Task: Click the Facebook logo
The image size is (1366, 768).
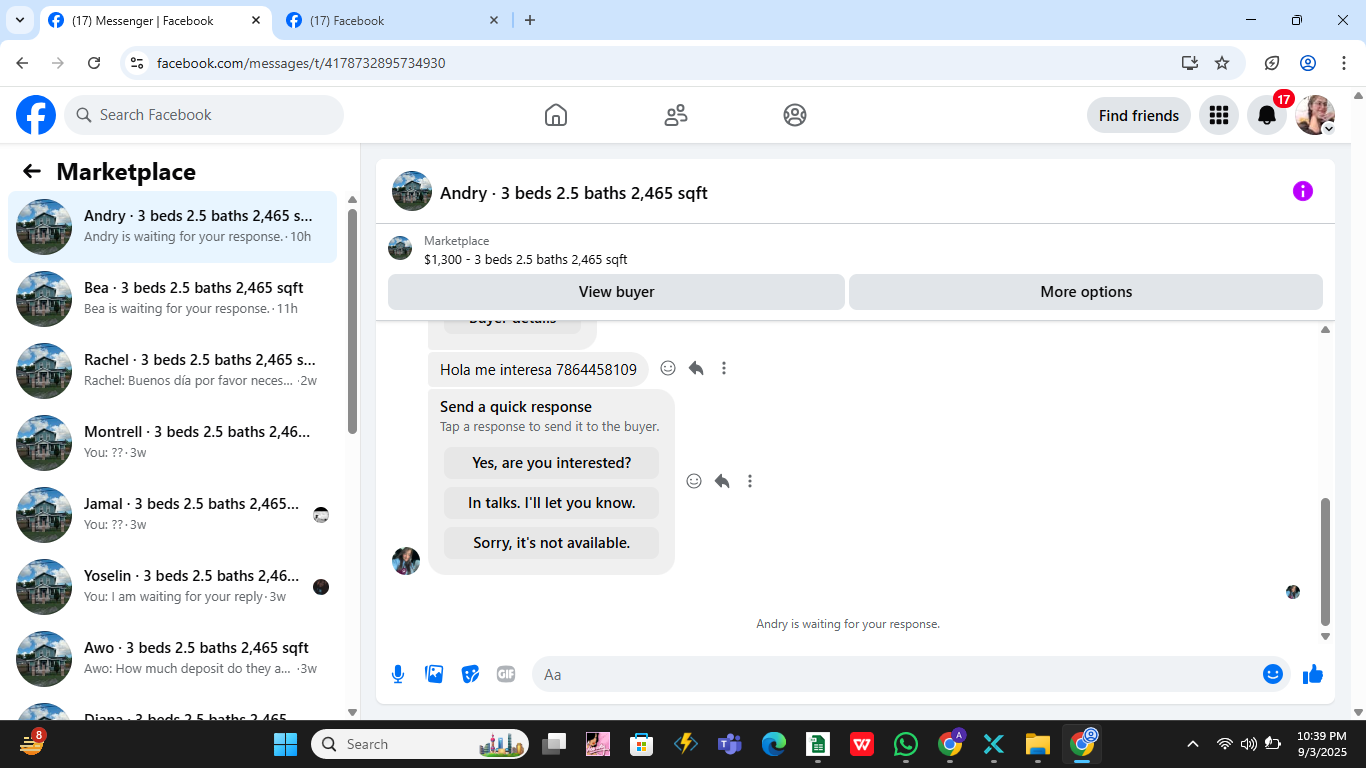Action: pyautogui.click(x=36, y=115)
